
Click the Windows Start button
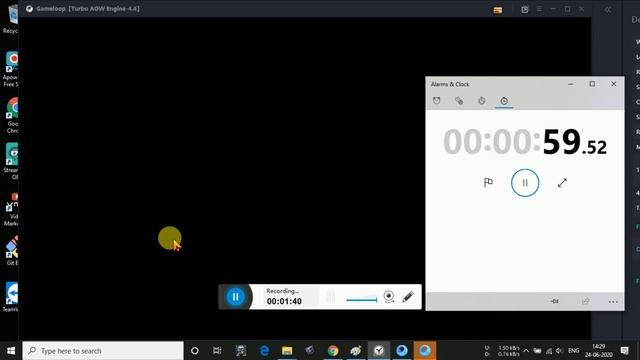point(11,351)
